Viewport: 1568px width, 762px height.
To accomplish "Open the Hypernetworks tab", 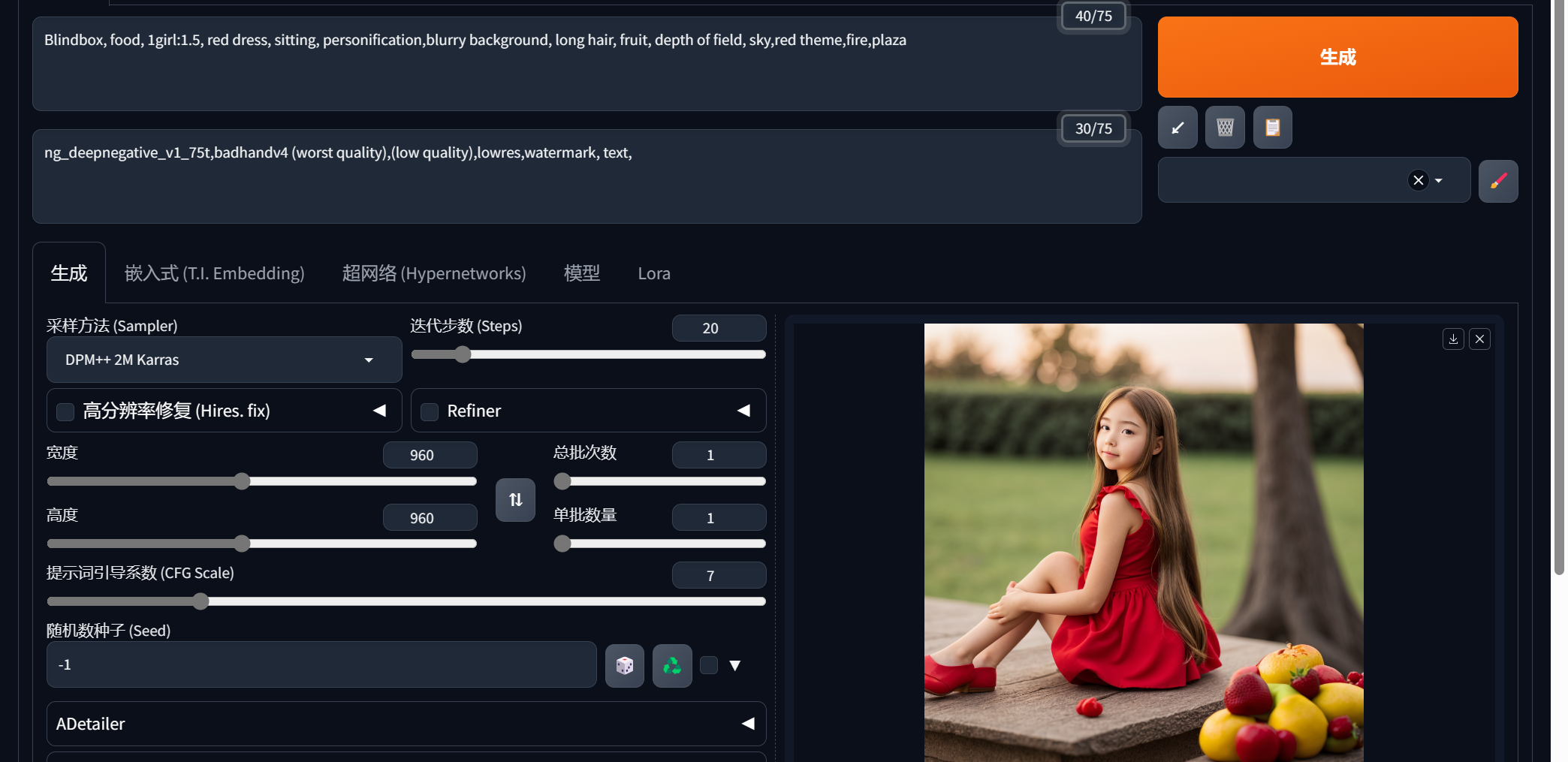I will 433,273.
